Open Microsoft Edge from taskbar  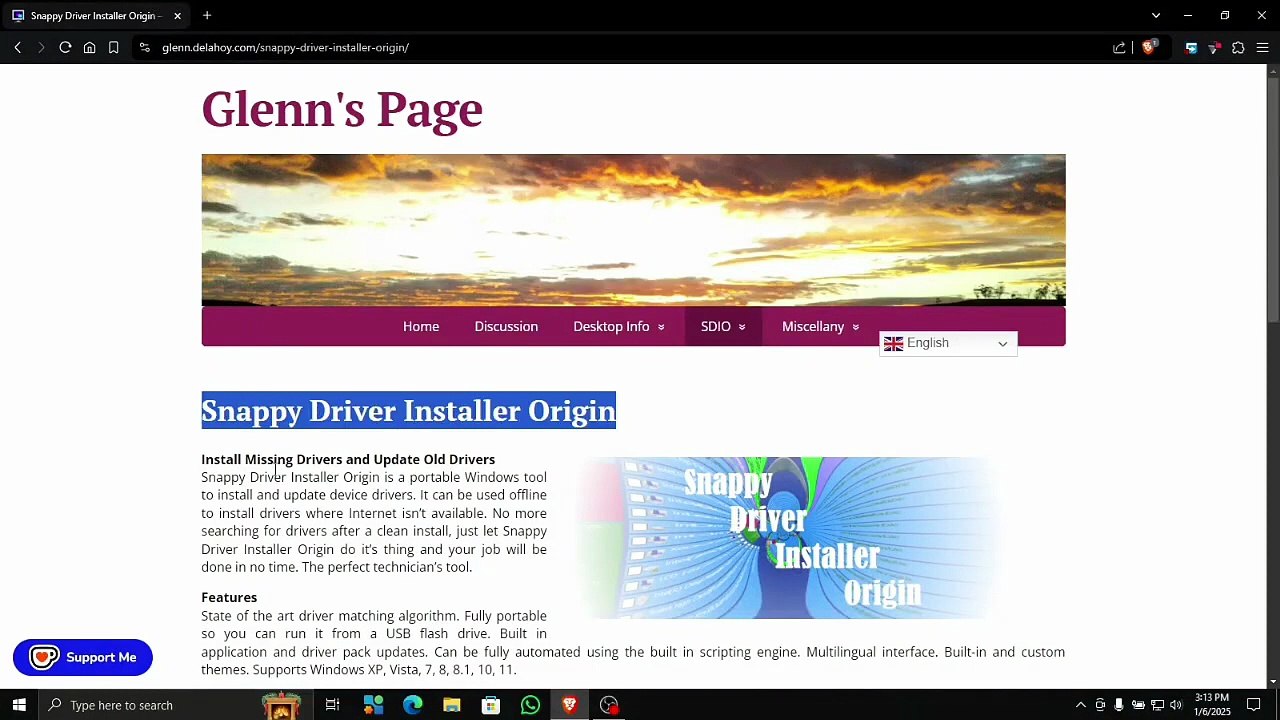[412, 705]
